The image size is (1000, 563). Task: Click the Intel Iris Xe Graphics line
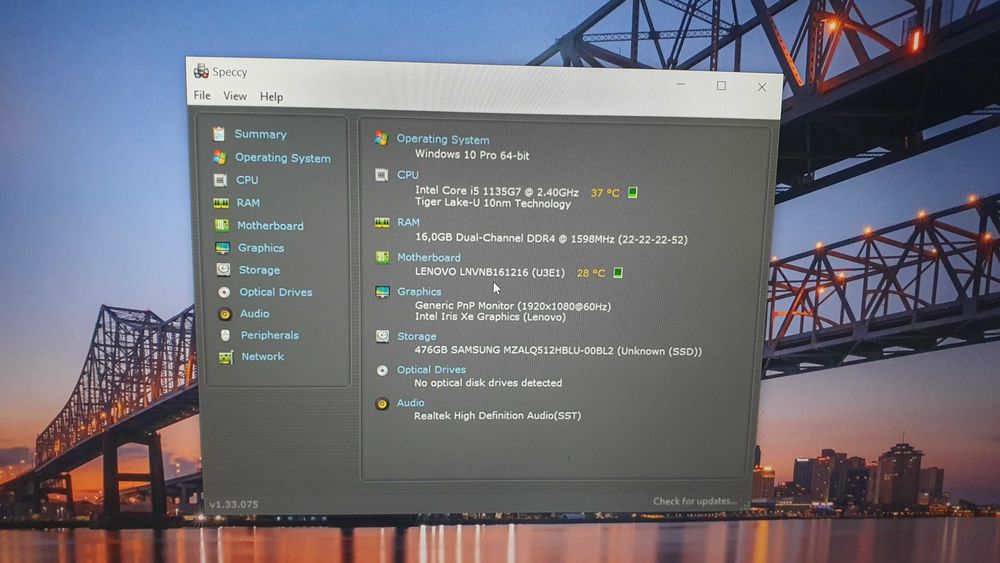coord(490,317)
